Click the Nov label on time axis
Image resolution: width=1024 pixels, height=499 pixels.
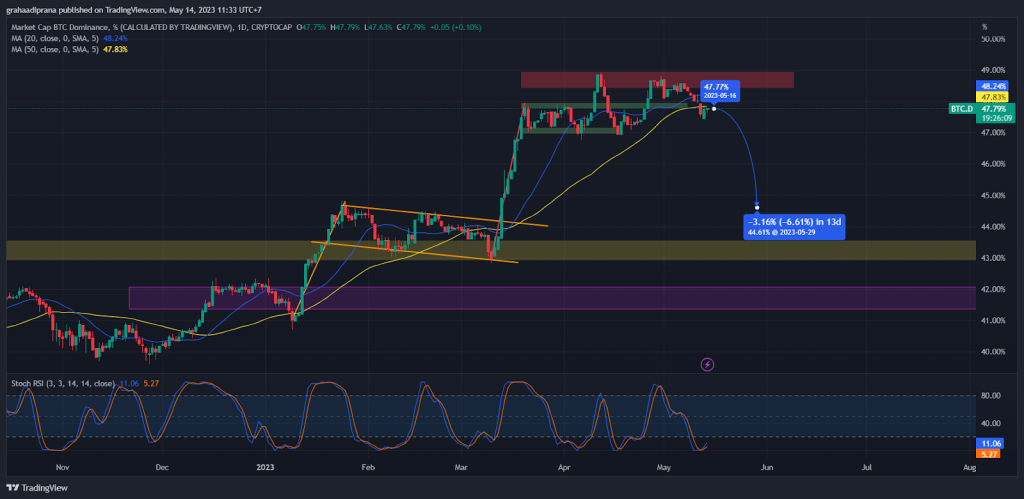click(x=63, y=468)
